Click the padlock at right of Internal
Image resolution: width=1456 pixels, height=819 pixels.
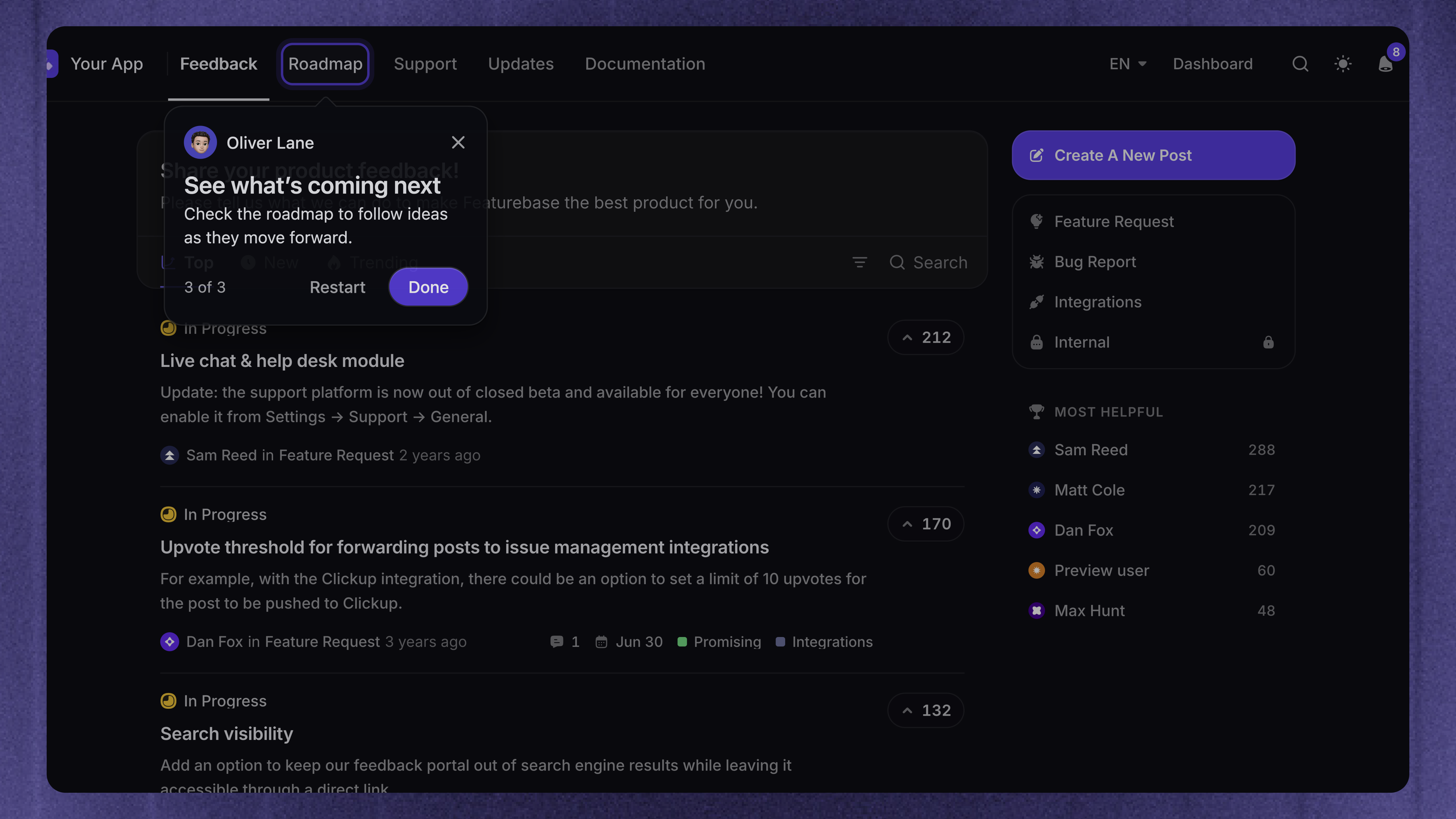tap(1268, 342)
